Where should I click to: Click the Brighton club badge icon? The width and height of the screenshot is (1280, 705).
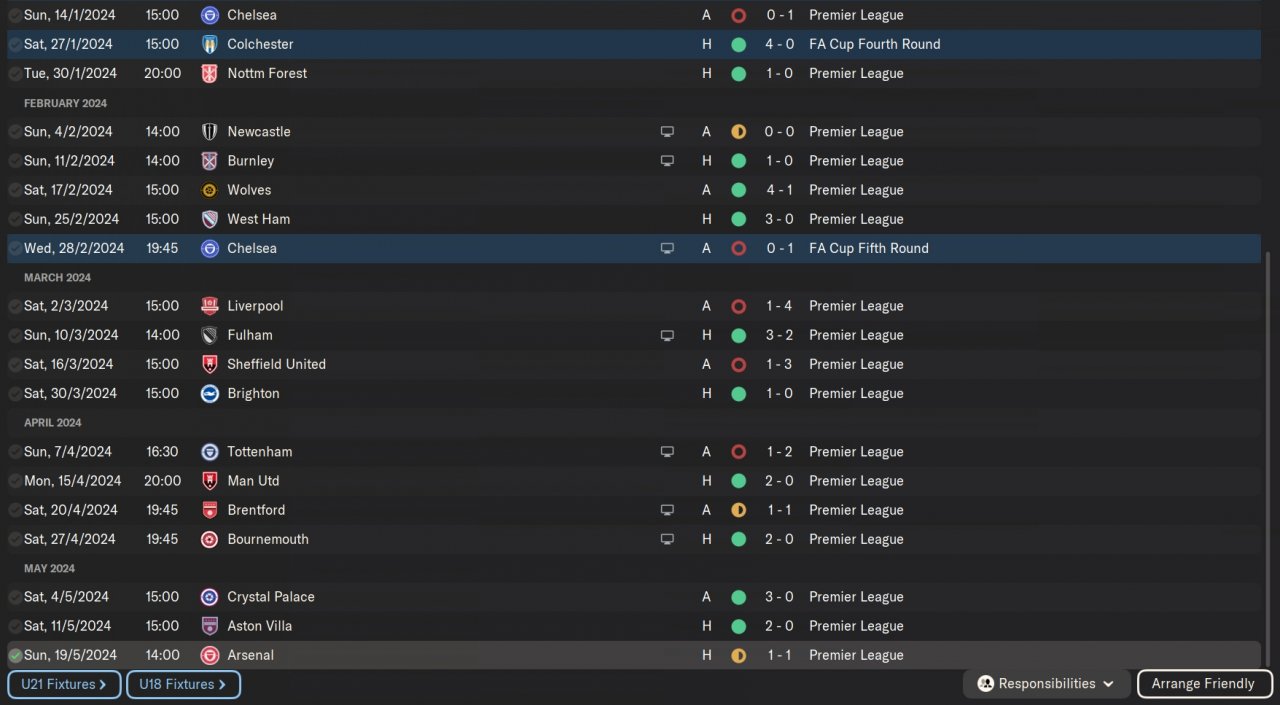pos(209,393)
